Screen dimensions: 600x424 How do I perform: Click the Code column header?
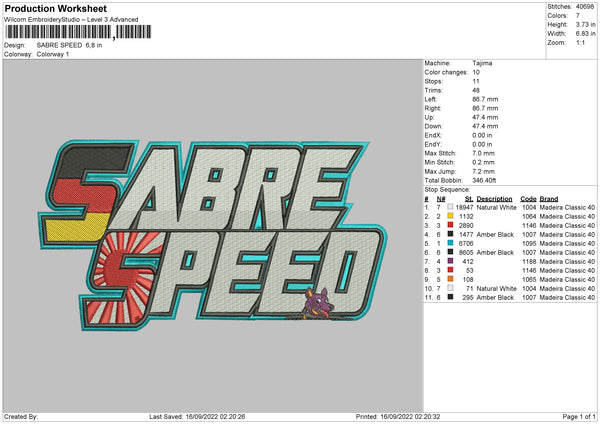point(528,198)
